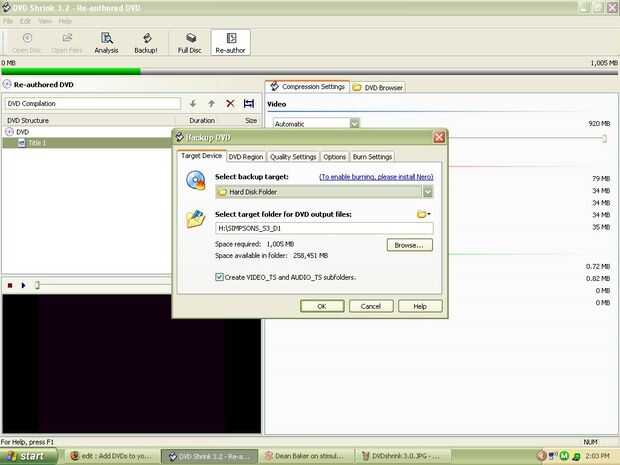Open the Options tab in Backup dialog
This screenshot has width=620, height=465.
click(x=335, y=157)
